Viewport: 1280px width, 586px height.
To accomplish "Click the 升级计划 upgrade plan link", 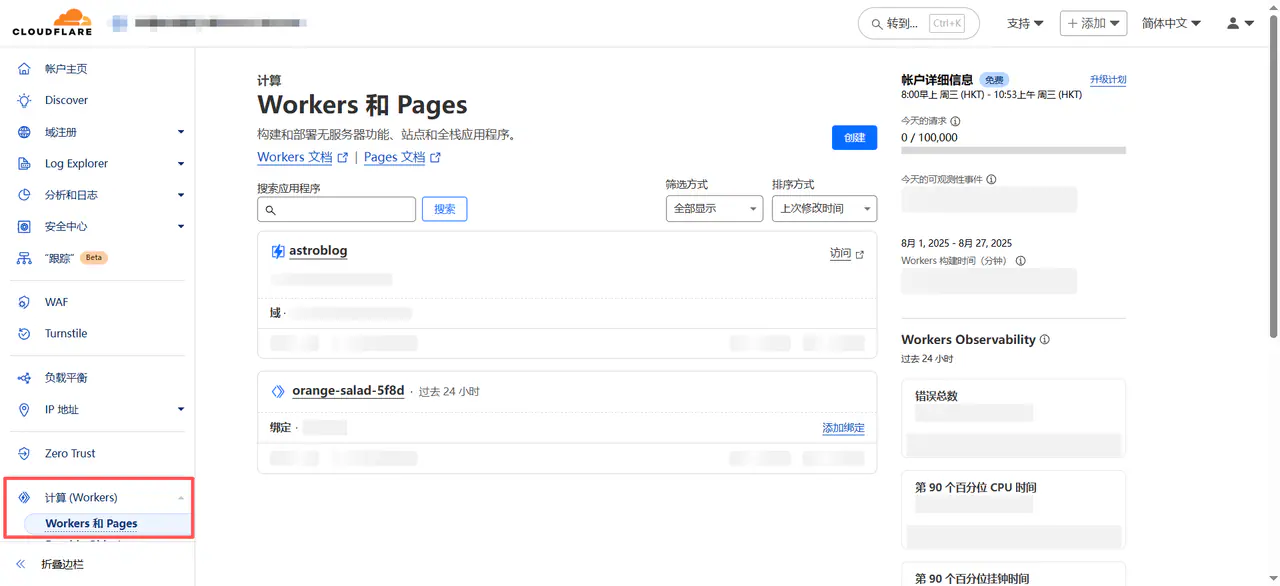I will tap(1108, 80).
